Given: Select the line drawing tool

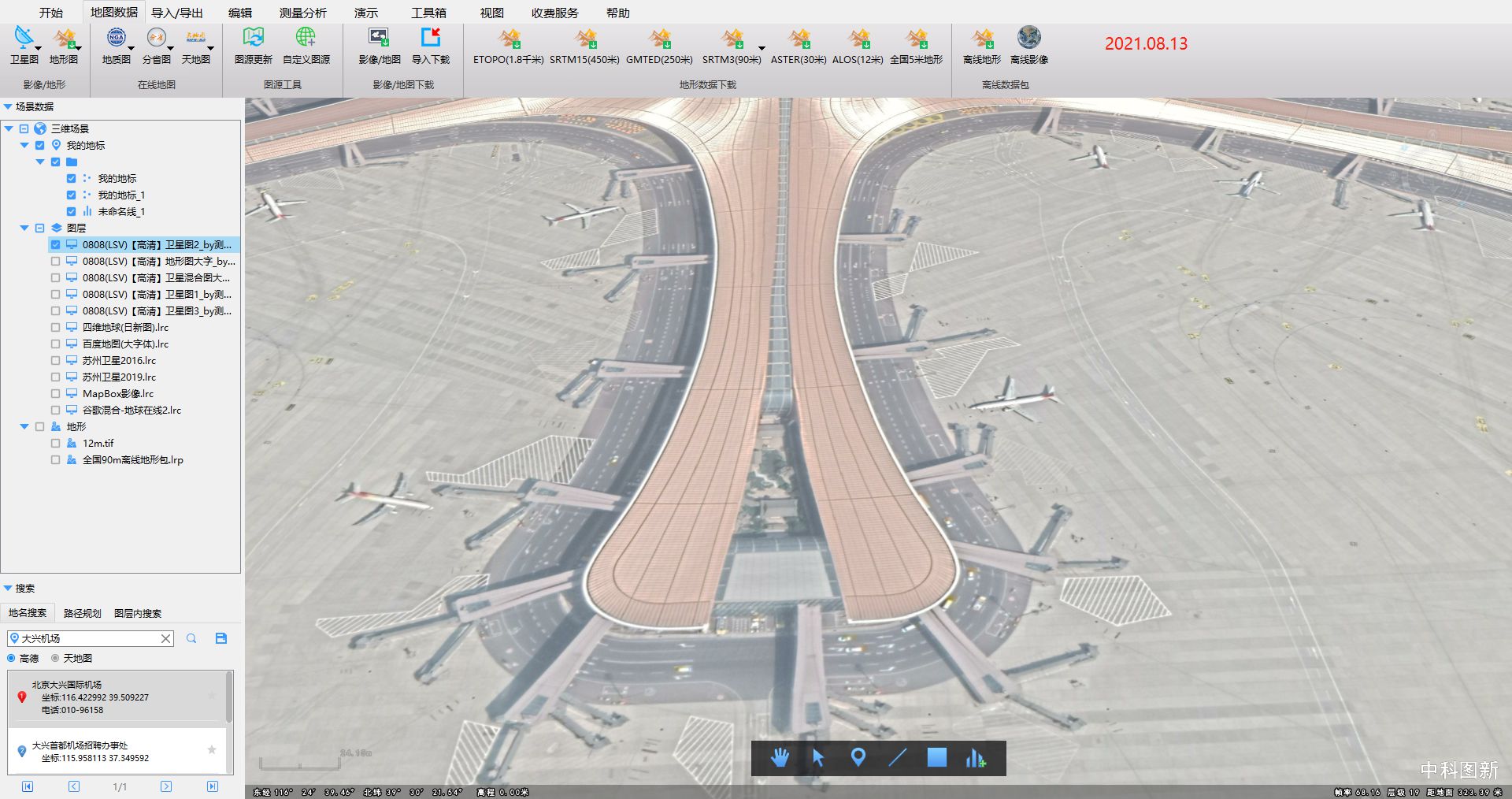Looking at the screenshot, I should 897,758.
